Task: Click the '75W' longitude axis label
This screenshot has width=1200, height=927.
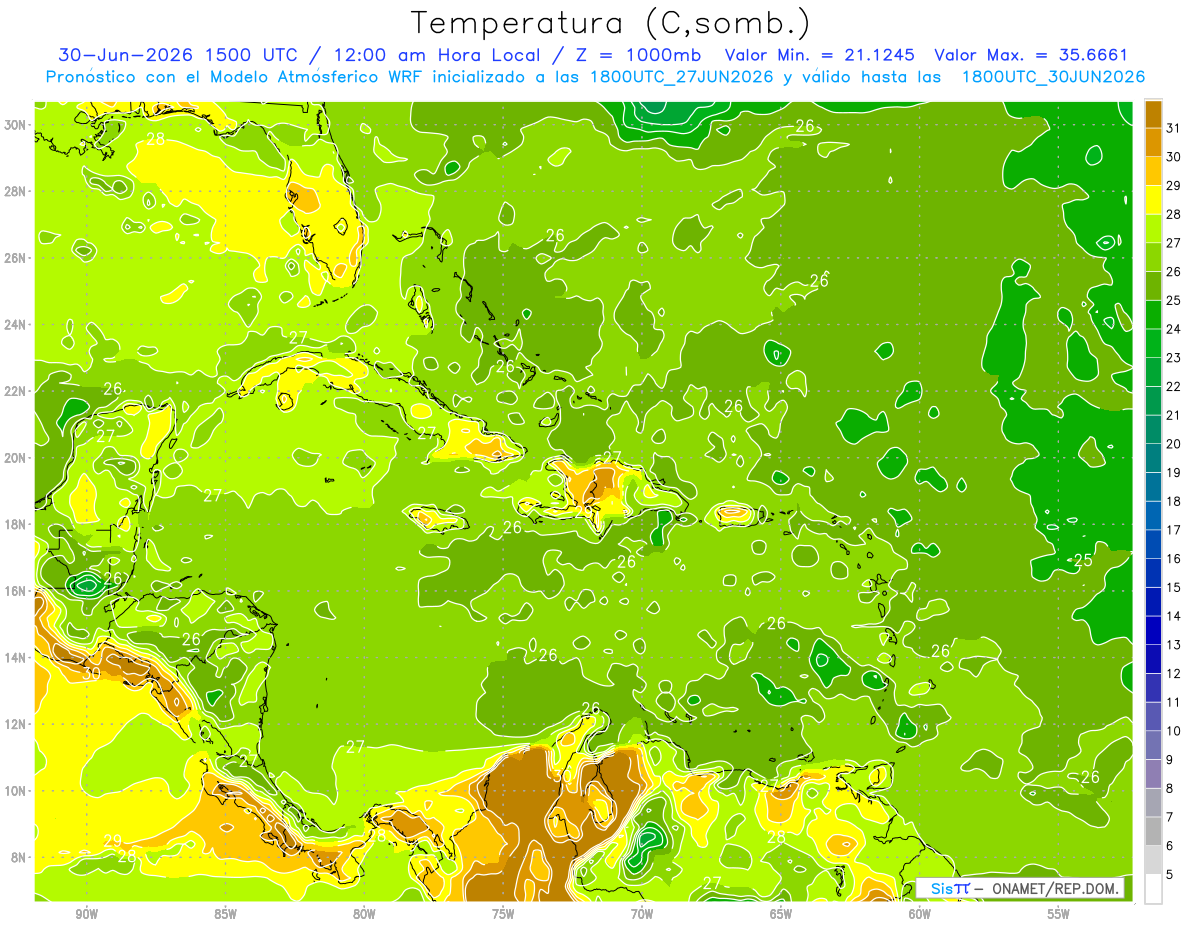Action: (503, 914)
